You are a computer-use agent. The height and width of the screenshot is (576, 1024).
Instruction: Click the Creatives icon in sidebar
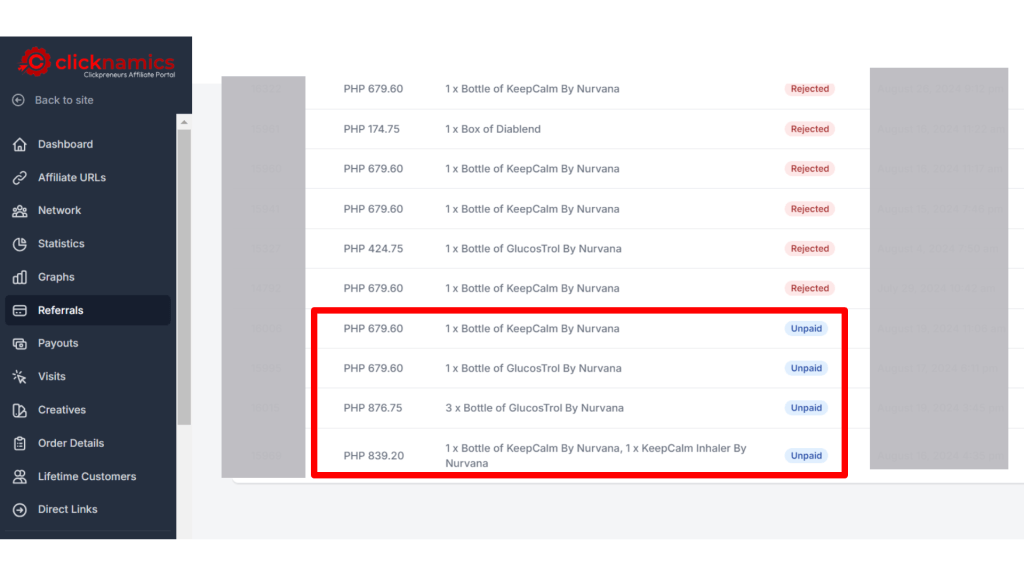(20, 410)
